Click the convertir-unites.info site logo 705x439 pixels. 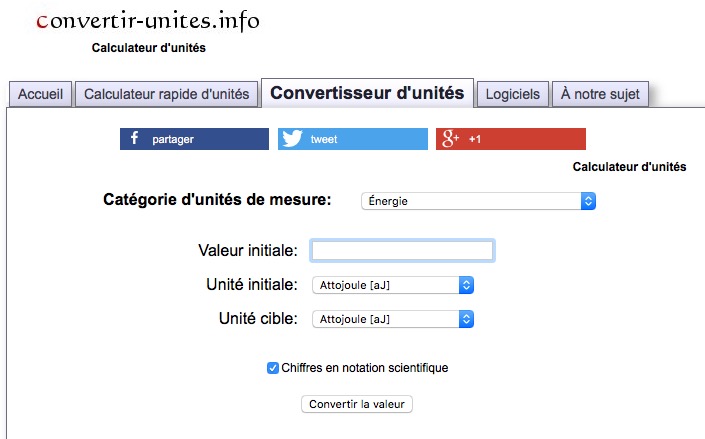(x=146, y=21)
